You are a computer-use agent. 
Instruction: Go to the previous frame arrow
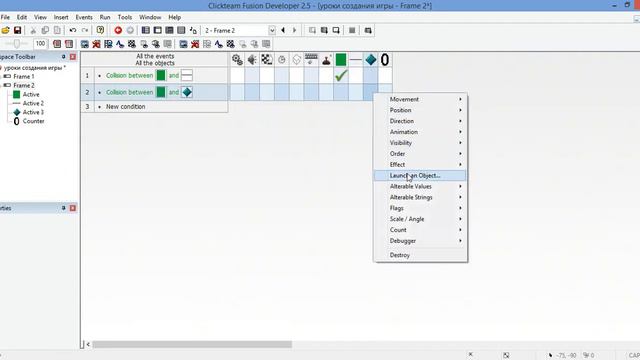click(283, 30)
